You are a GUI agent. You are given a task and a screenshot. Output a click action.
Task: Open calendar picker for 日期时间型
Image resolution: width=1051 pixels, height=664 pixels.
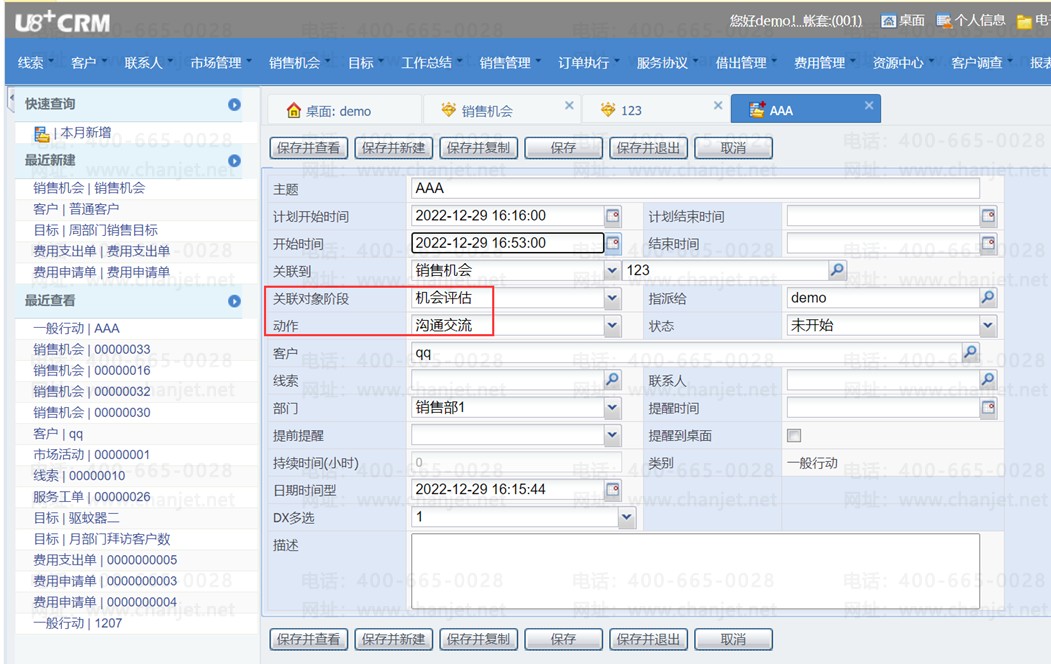click(x=613, y=490)
